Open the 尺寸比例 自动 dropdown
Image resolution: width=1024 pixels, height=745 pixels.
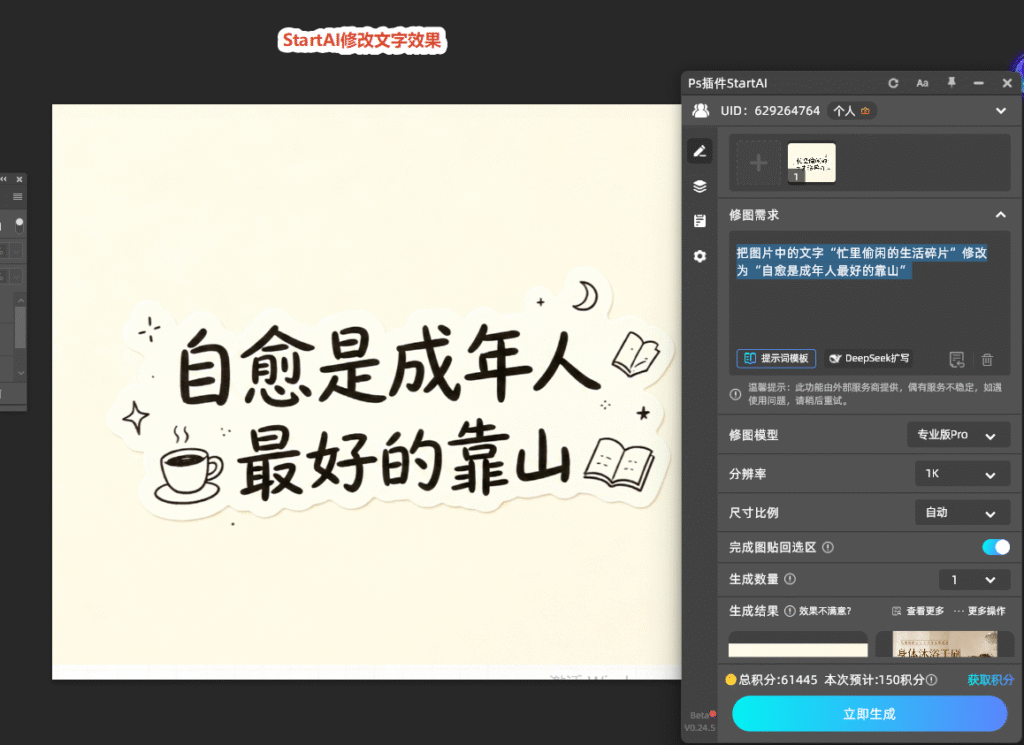(962, 513)
